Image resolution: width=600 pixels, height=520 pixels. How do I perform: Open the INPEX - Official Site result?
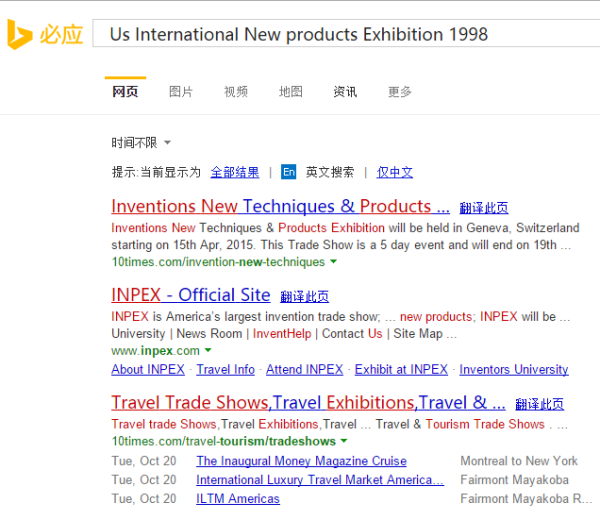[191, 295]
